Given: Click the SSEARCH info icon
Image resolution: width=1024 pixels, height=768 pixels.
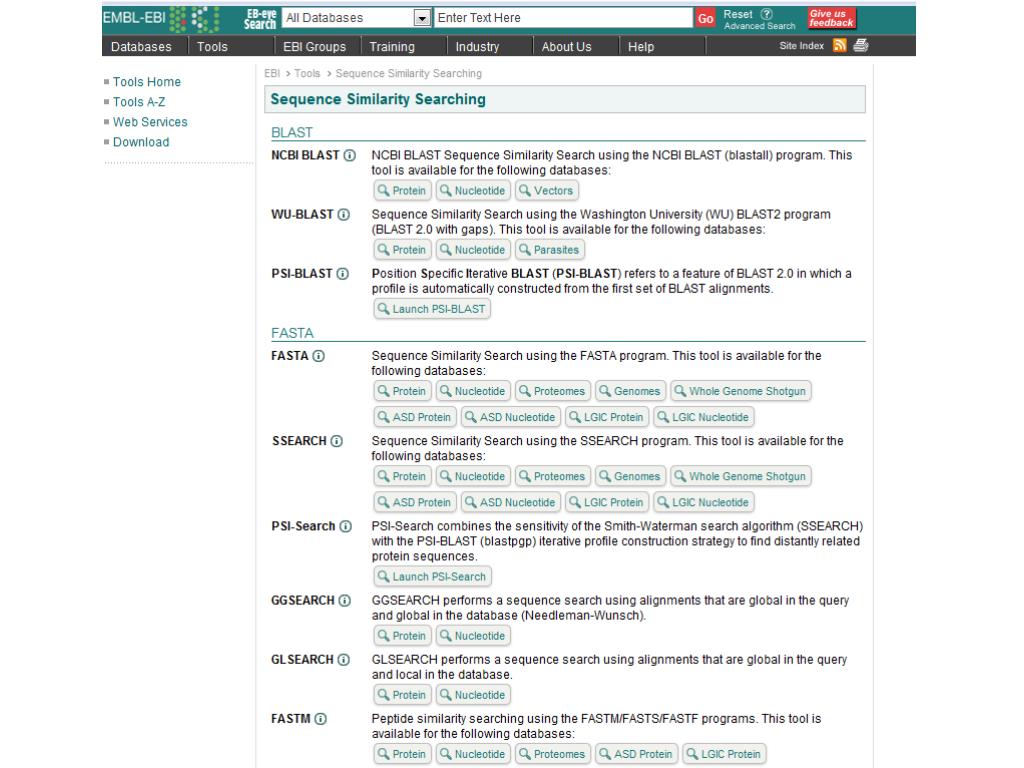Looking at the screenshot, I should 336,441.
